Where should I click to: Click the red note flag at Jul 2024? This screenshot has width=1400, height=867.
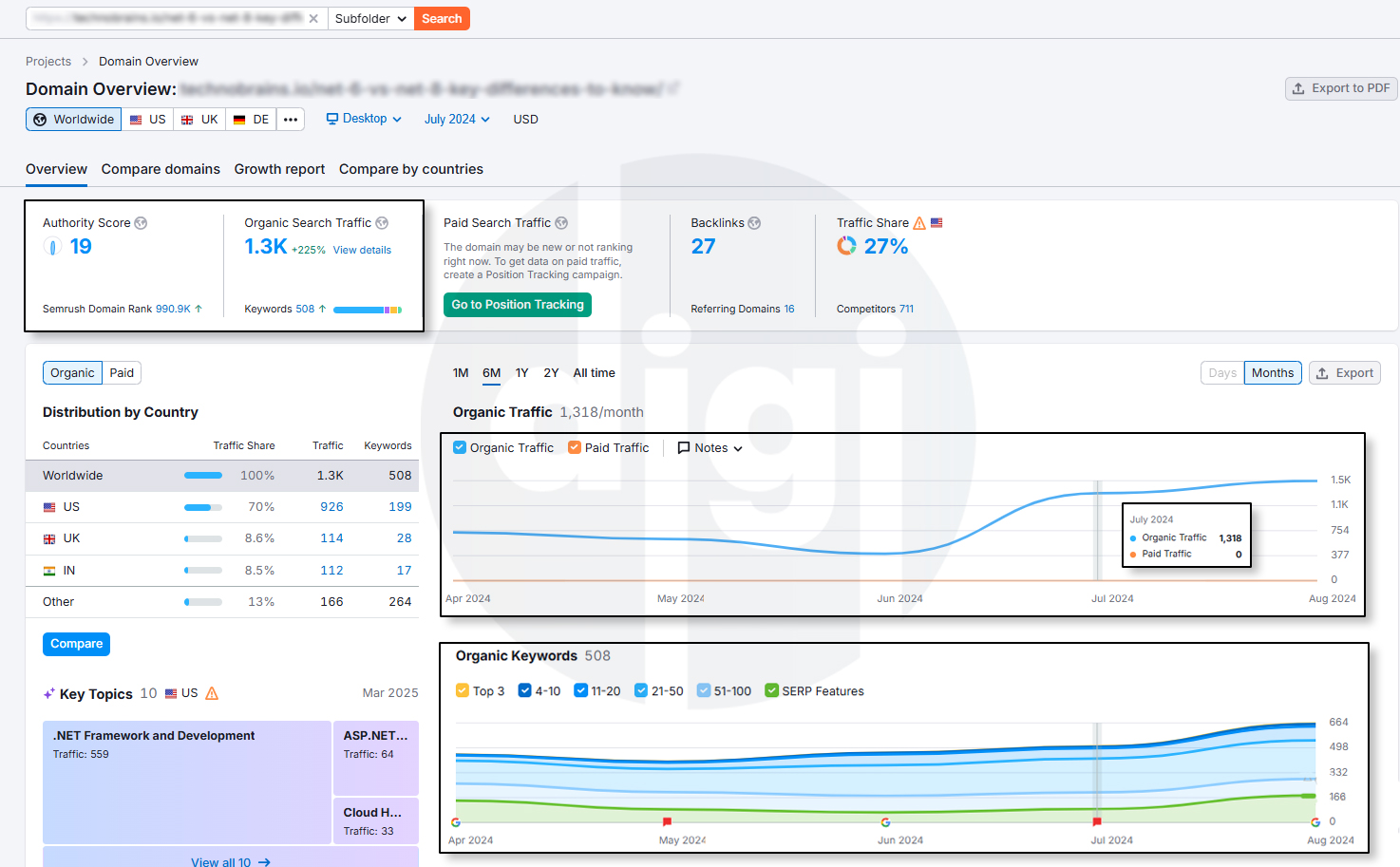(1097, 822)
